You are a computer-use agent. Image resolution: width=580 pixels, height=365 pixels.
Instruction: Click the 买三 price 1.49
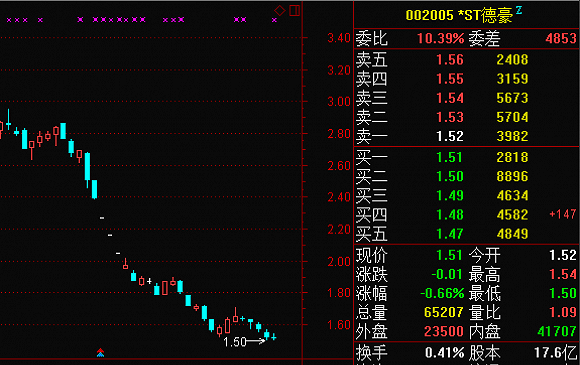point(450,196)
